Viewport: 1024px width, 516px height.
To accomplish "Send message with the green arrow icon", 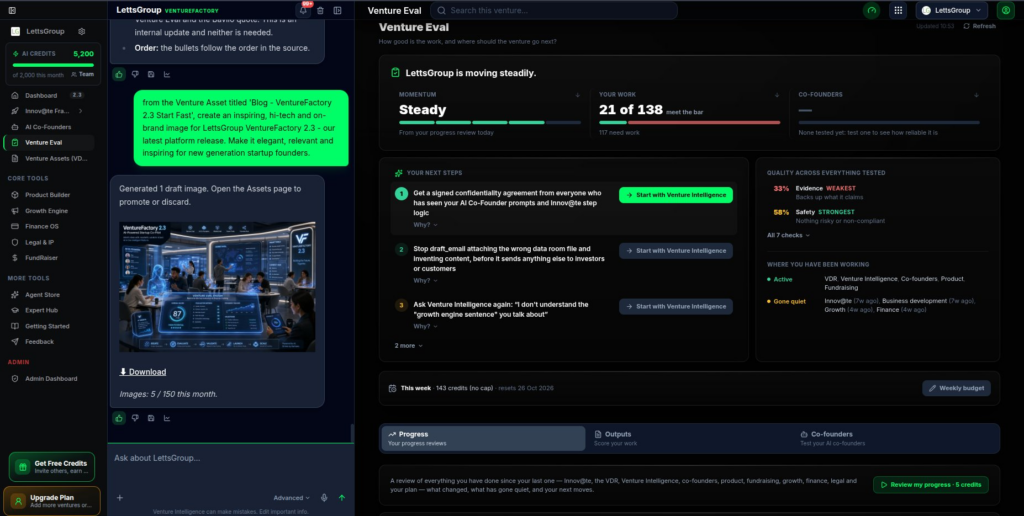I will coord(342,498).
